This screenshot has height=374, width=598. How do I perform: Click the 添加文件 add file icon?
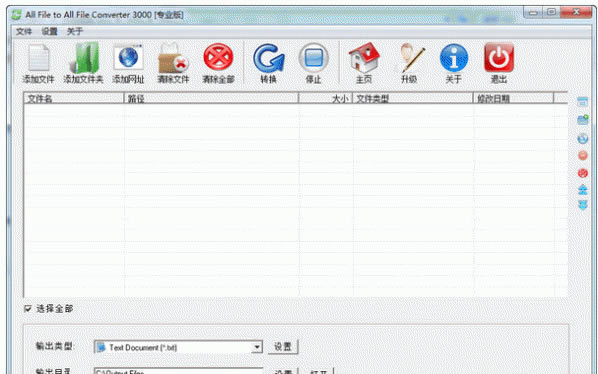38,58
